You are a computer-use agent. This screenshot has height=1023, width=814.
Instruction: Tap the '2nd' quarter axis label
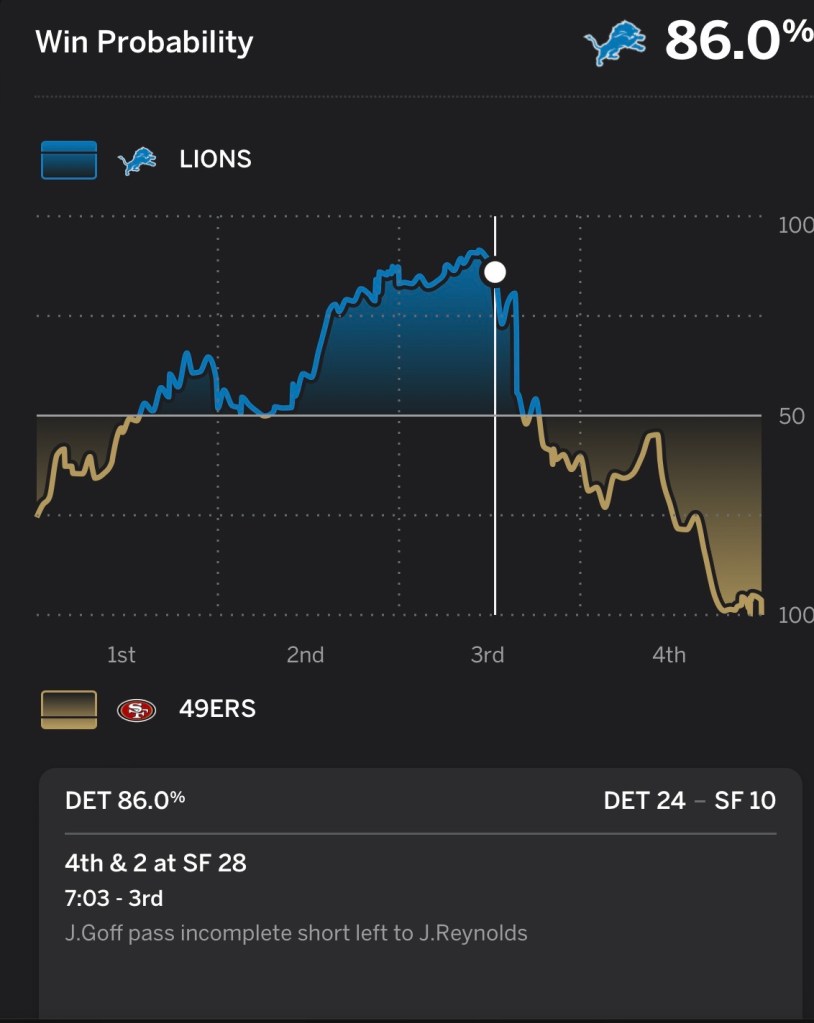(305, 655)
